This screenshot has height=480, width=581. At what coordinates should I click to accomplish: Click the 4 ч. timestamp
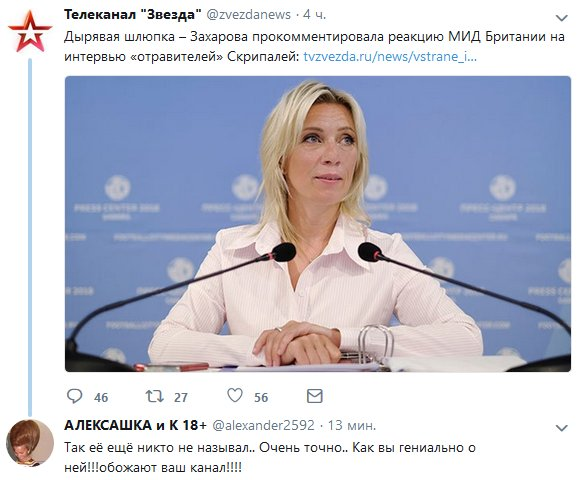coord(315,15)
